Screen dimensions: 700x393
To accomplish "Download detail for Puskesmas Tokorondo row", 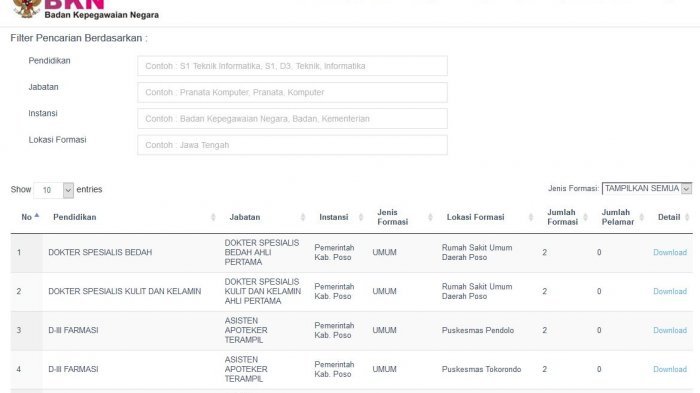I will pos(670,369).
